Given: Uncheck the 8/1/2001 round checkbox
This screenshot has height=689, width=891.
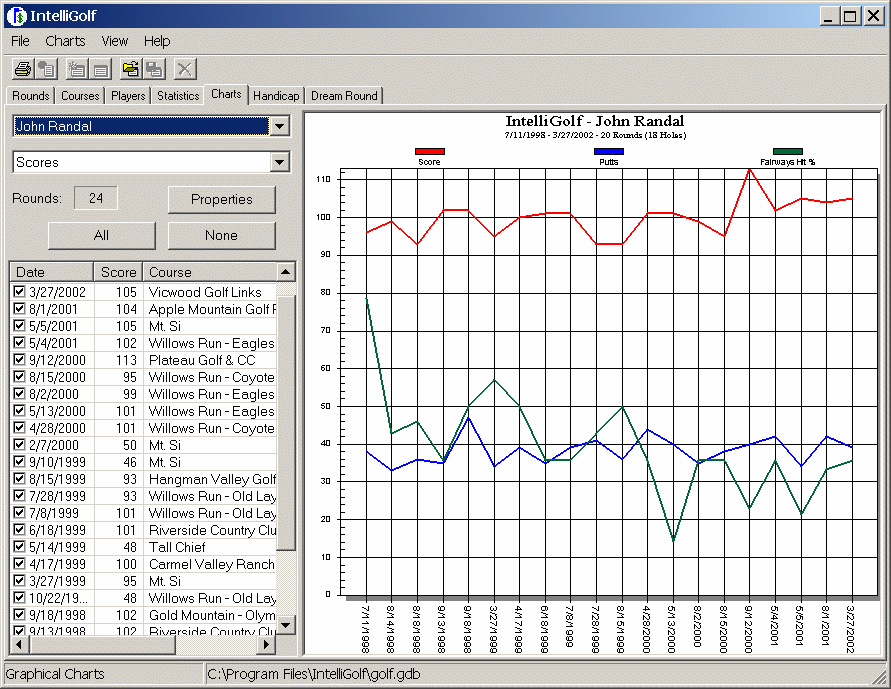Looking at the screenshot, I should [x=19, y=308].
